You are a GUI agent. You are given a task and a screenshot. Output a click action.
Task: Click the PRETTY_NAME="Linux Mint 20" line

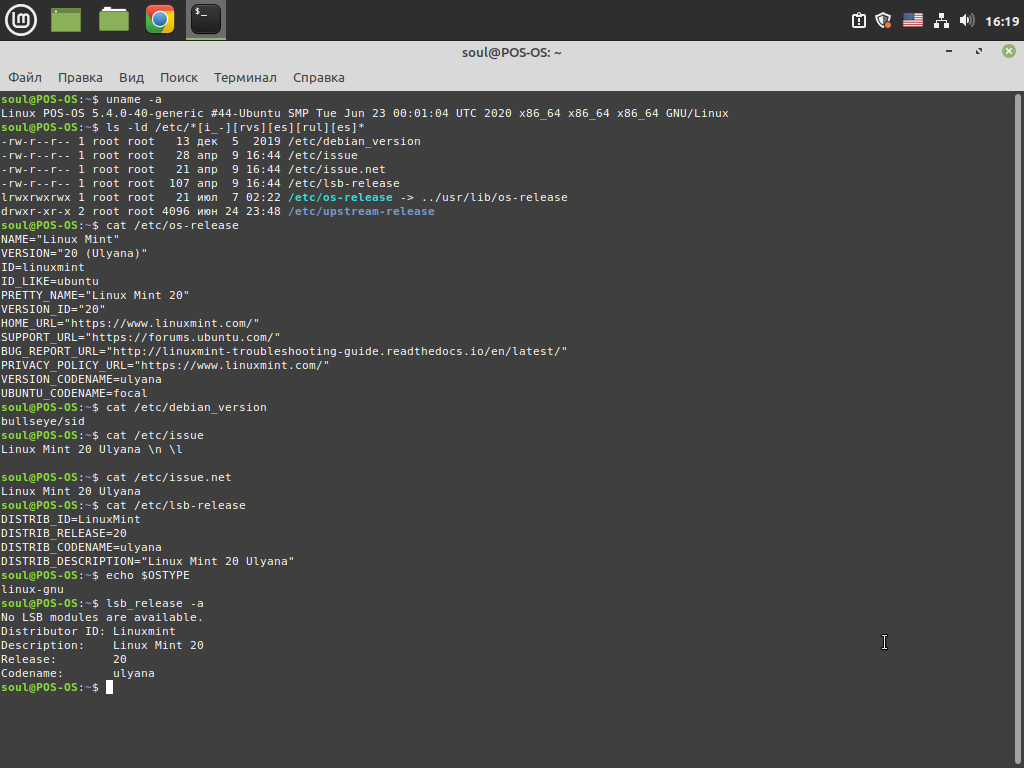coord(95,295)
